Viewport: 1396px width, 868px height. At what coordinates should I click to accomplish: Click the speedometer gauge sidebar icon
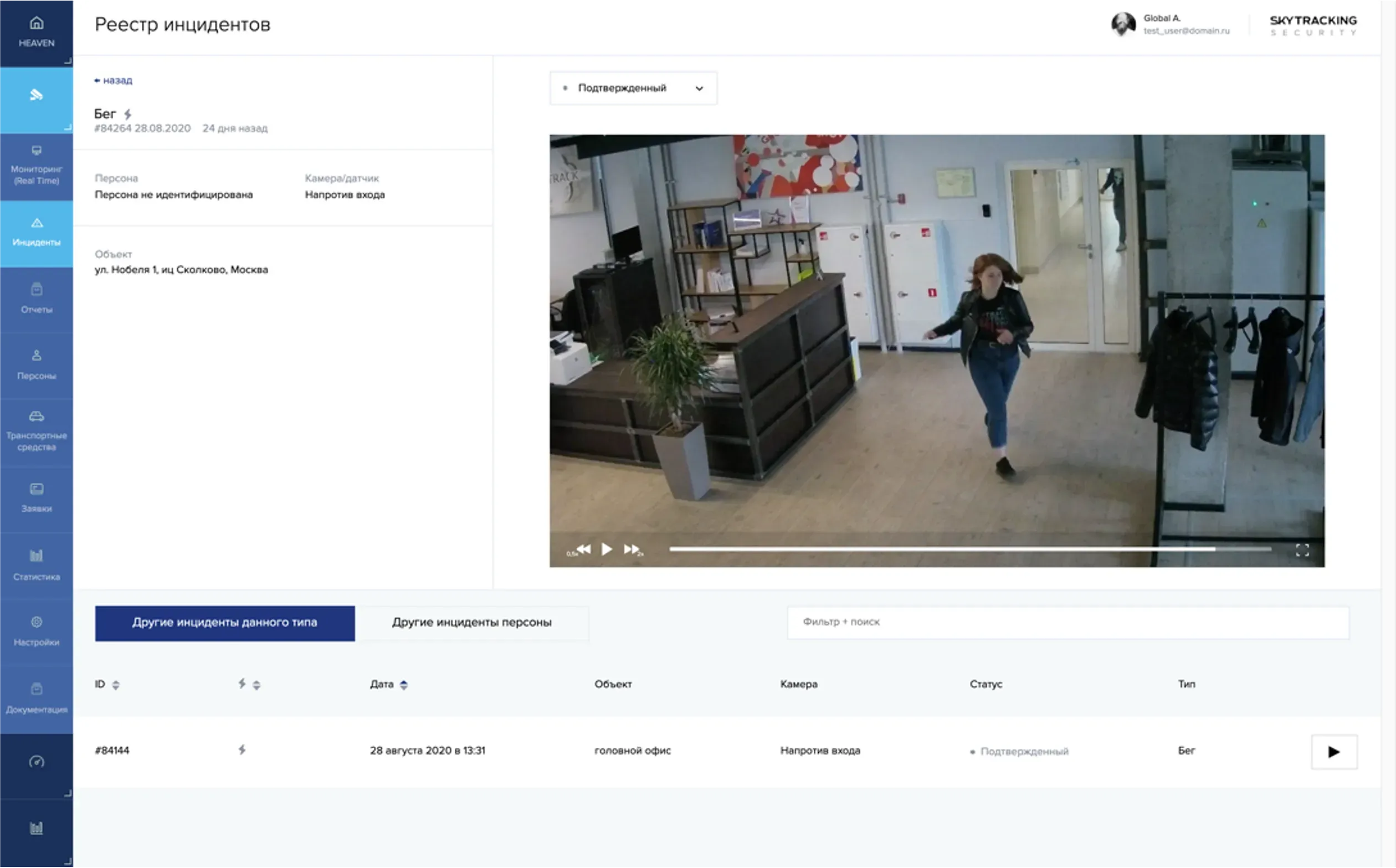click(36, 763)
